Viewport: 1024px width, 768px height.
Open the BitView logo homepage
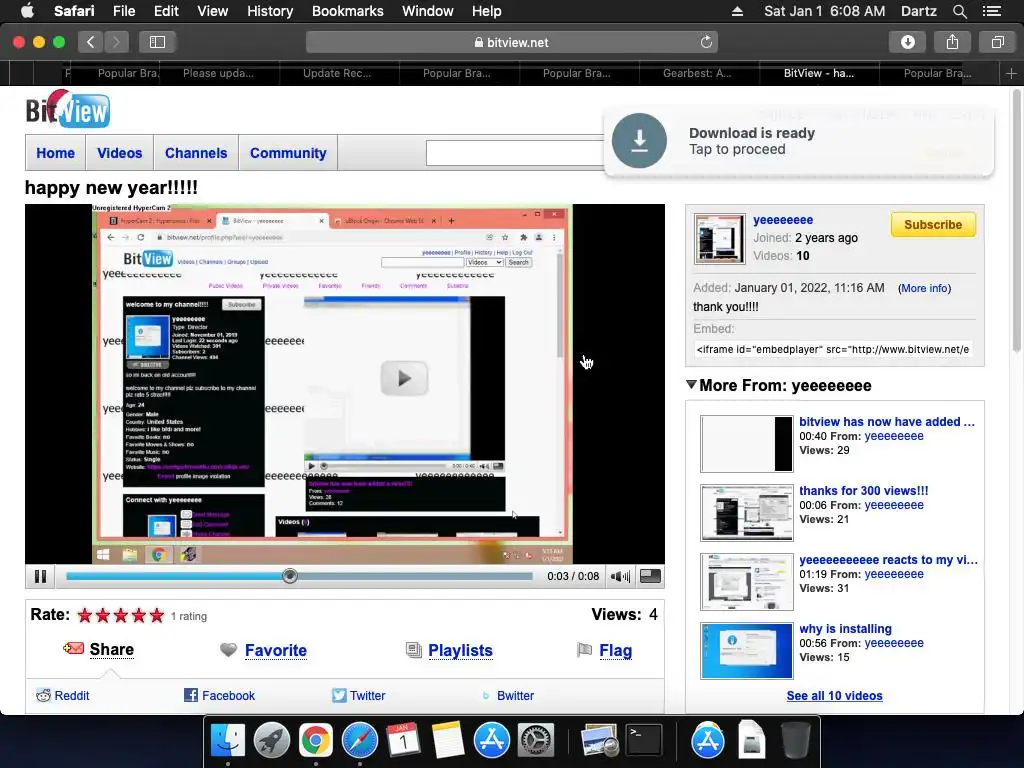[68, 108]
